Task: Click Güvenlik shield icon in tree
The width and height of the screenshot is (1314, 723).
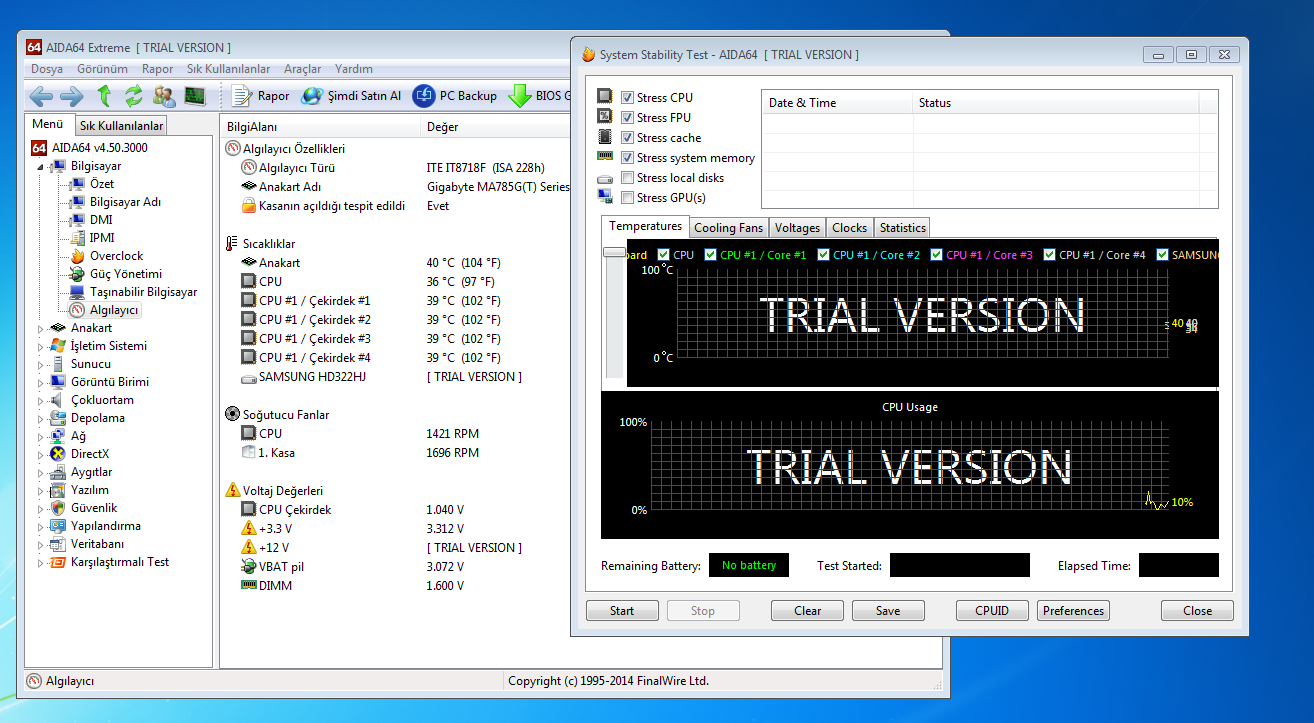Action: pos(58,508)
